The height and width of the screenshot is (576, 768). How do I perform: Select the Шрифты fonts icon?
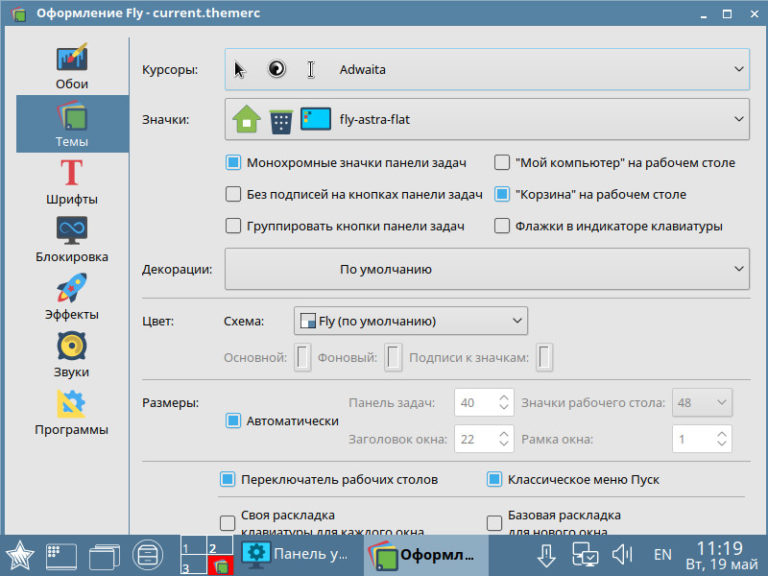[72, 182]
